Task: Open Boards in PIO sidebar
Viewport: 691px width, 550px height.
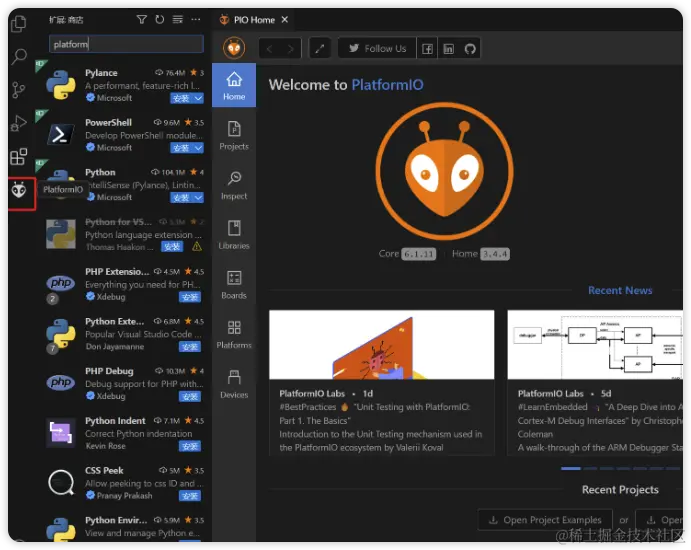Action: tap(234, 285)
